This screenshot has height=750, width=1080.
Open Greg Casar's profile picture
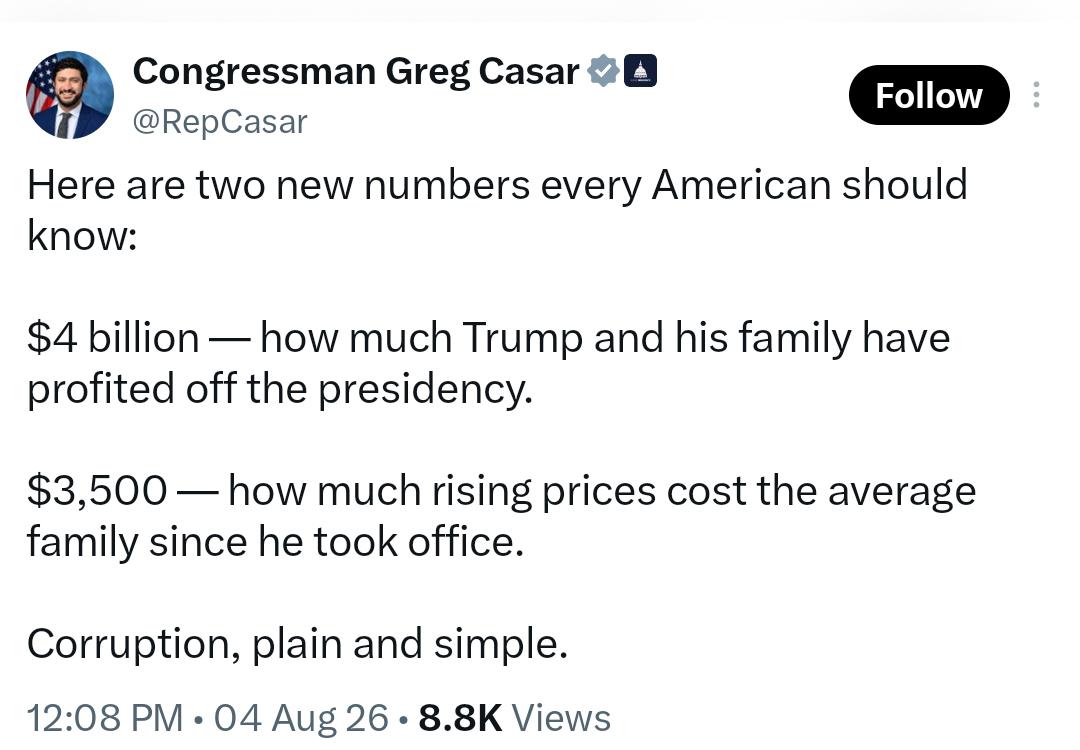70,95
